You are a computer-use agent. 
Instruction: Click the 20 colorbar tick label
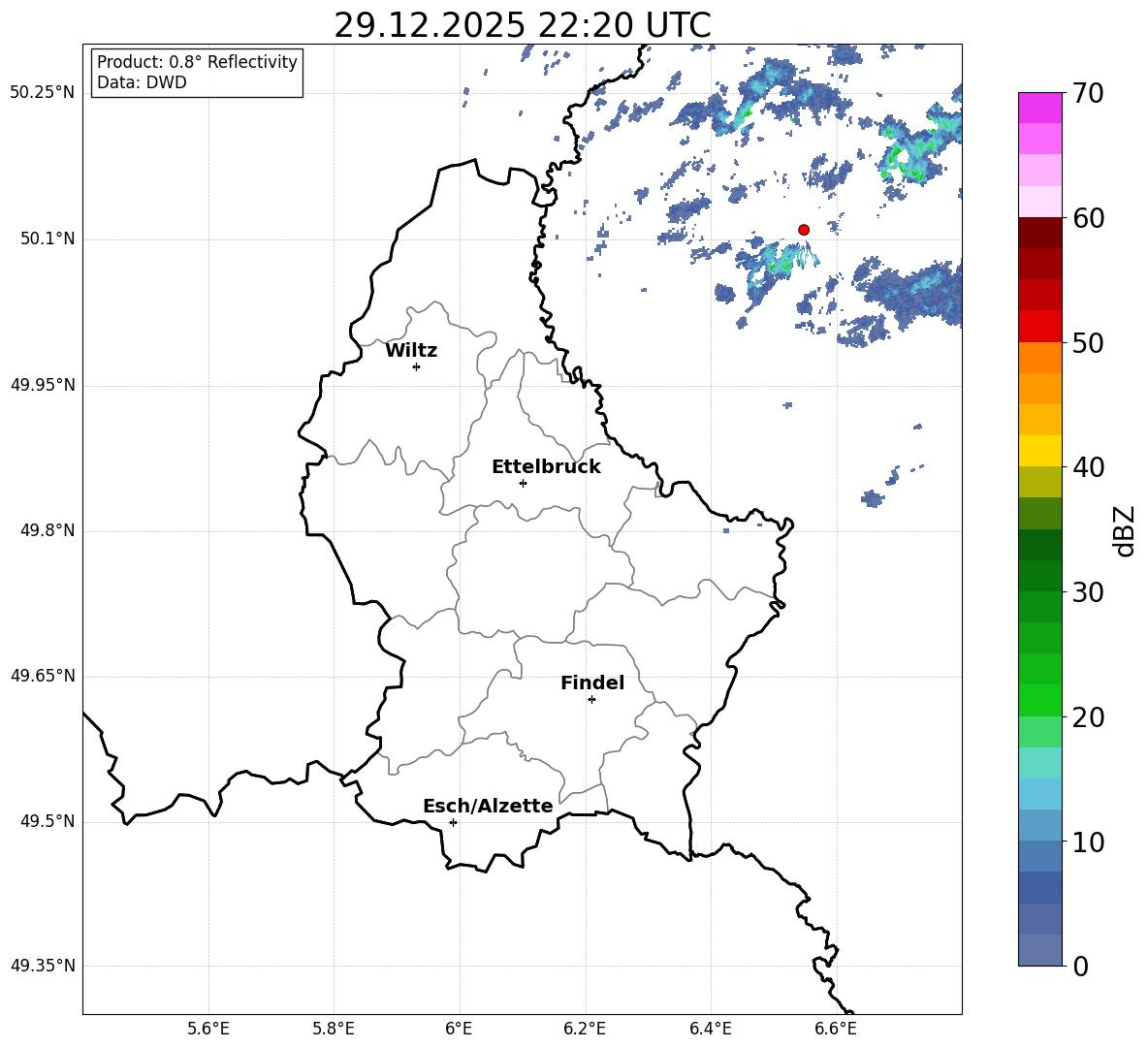[1088, 717]
